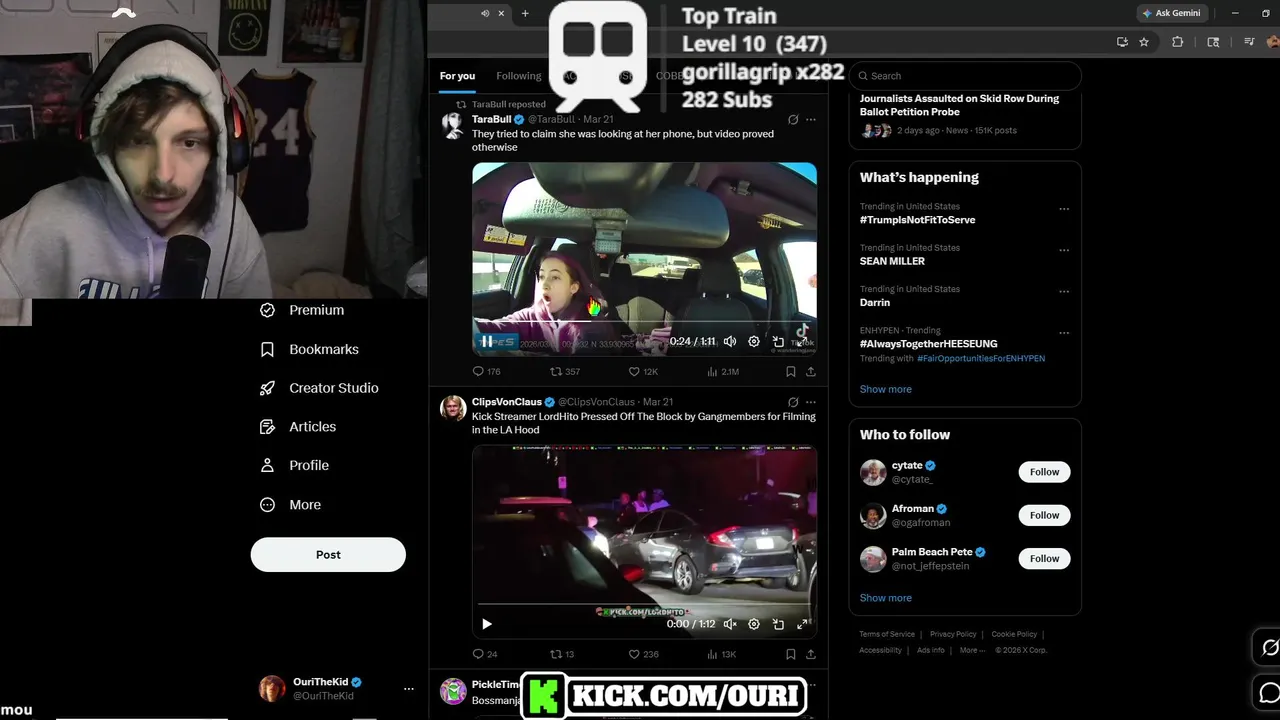Open options for #TrumpIsNotFitToServe trend

1064,209
